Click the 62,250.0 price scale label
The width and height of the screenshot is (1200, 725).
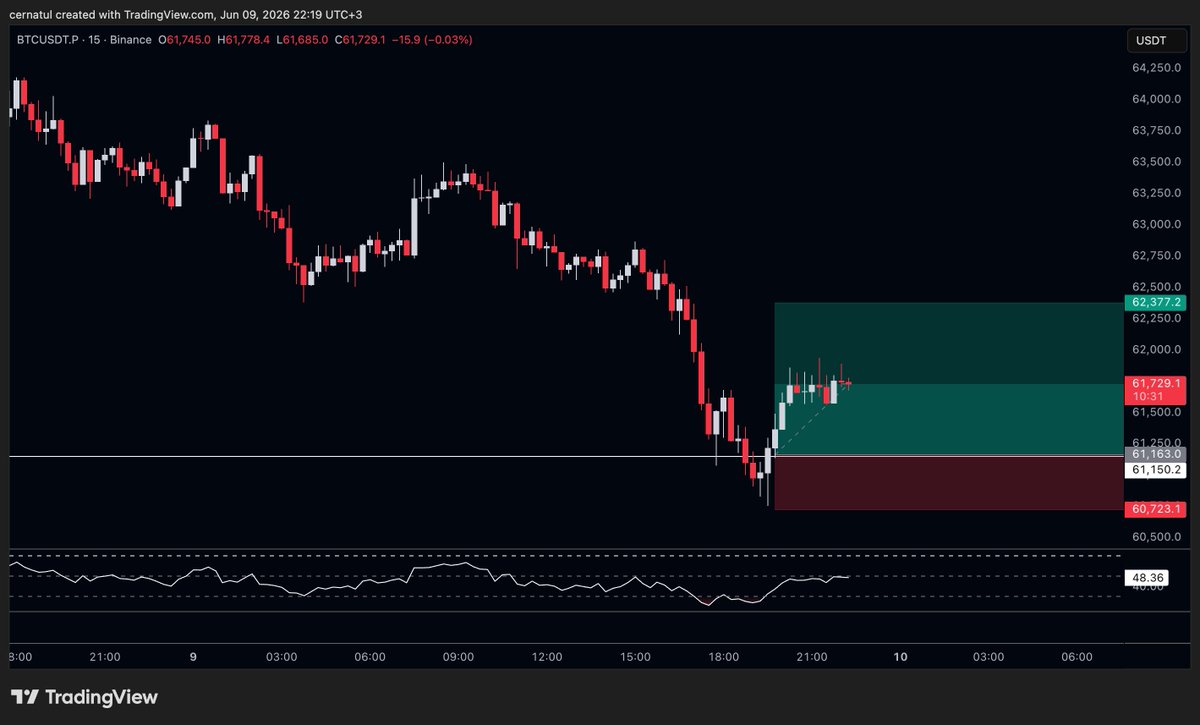click(1156, 318)
